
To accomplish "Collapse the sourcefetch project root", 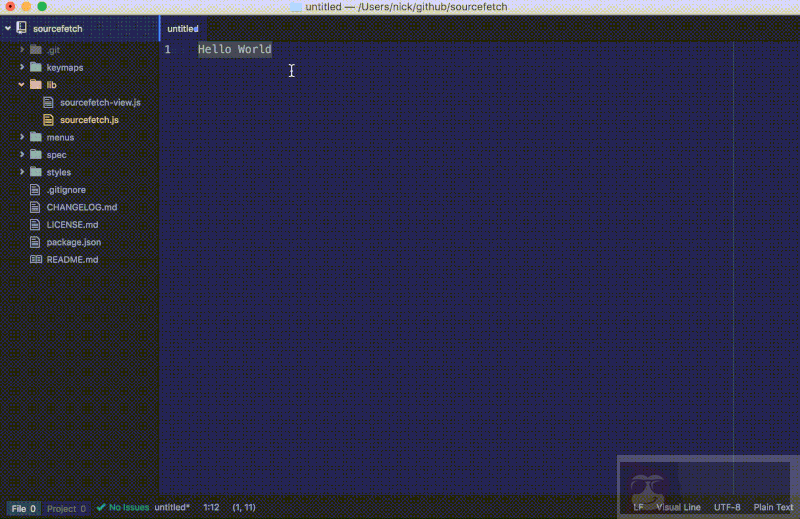I will [8, 29].
